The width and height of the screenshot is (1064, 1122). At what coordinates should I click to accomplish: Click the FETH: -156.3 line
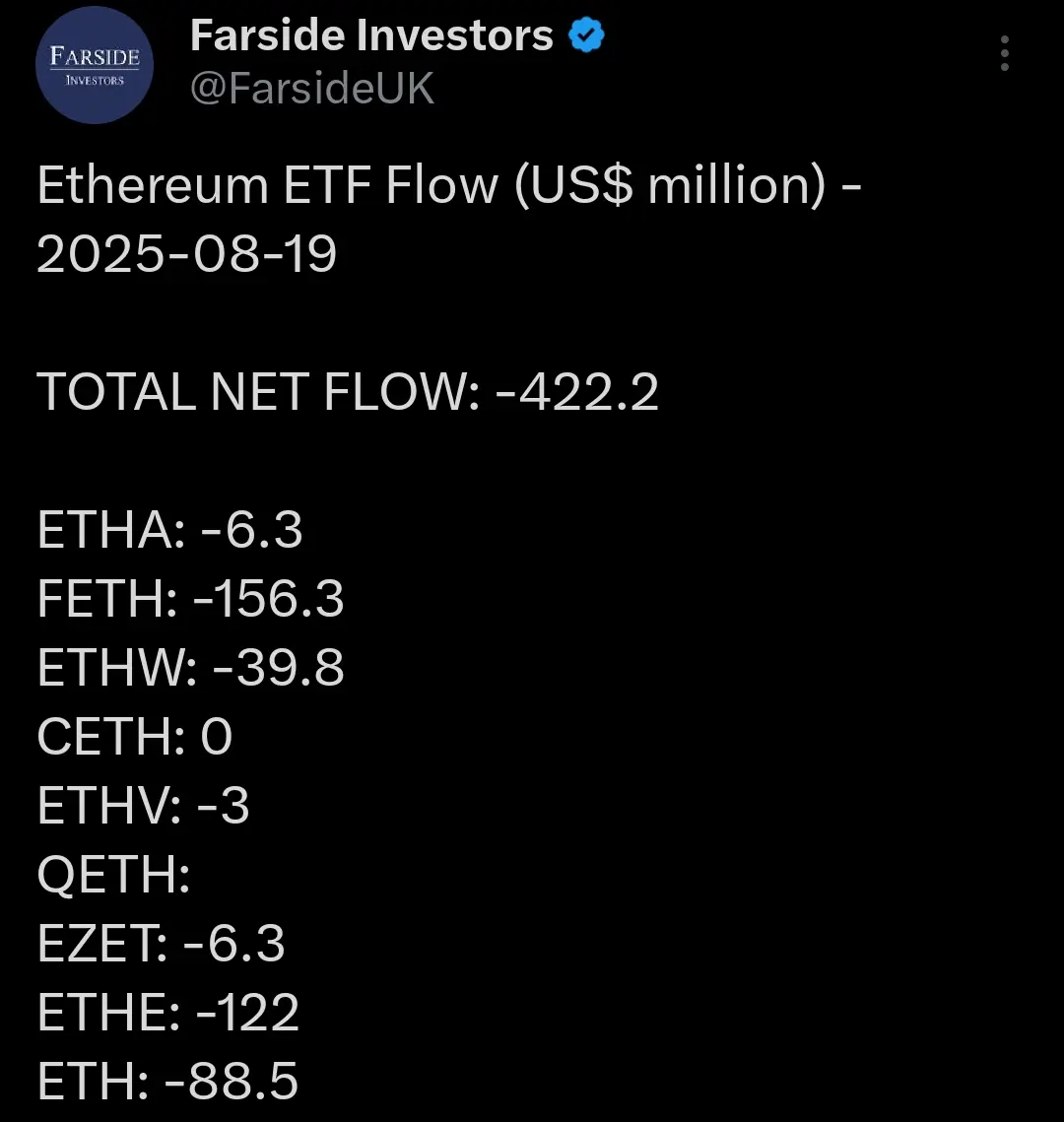pos(191,599)
